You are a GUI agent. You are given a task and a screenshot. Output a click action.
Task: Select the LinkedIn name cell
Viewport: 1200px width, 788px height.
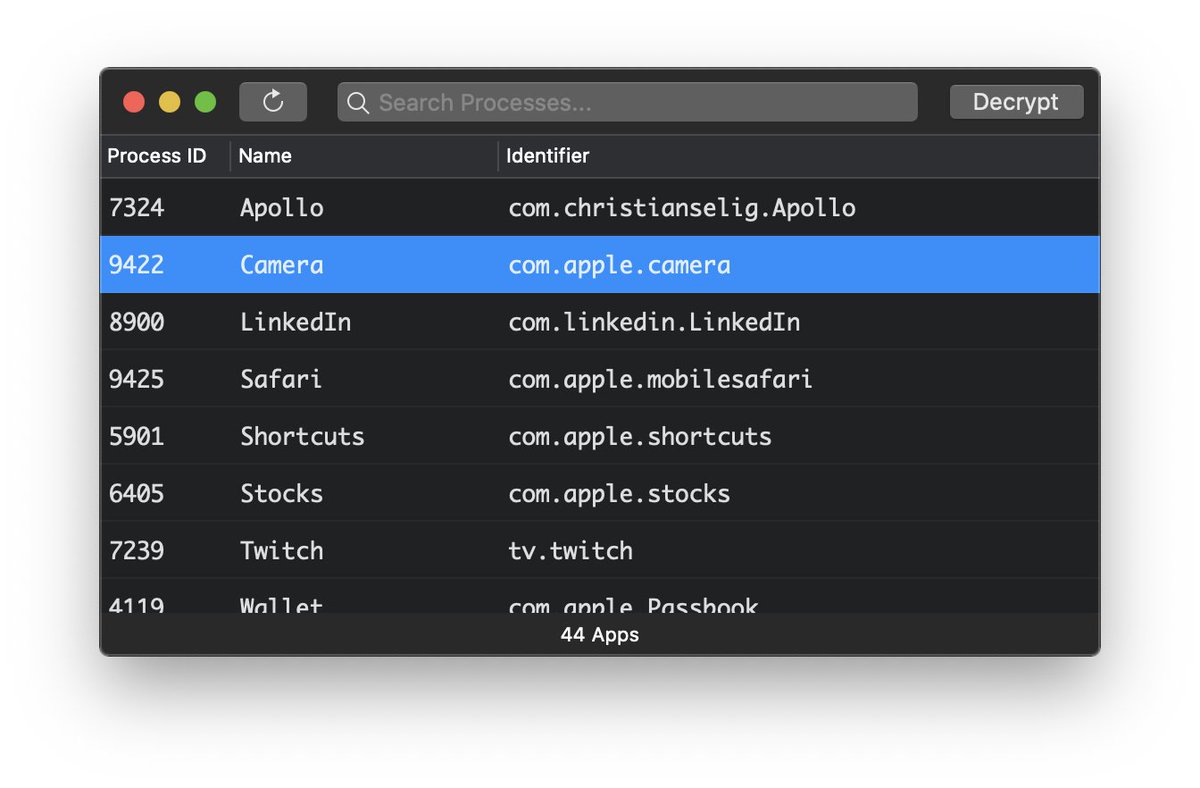click(296, 322)
